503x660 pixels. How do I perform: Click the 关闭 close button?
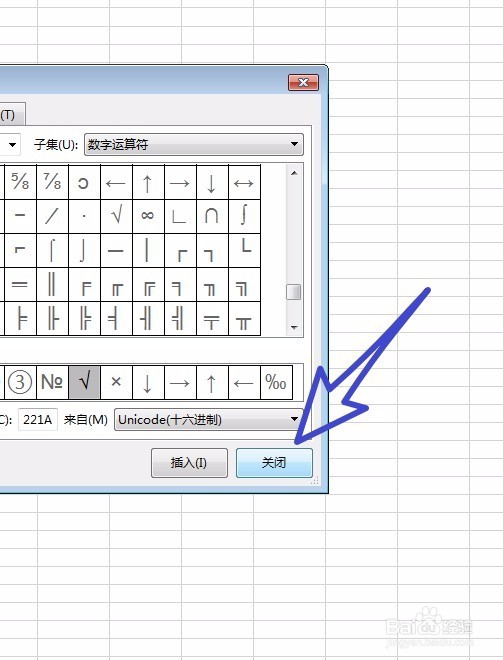click(x=274, y=463)
